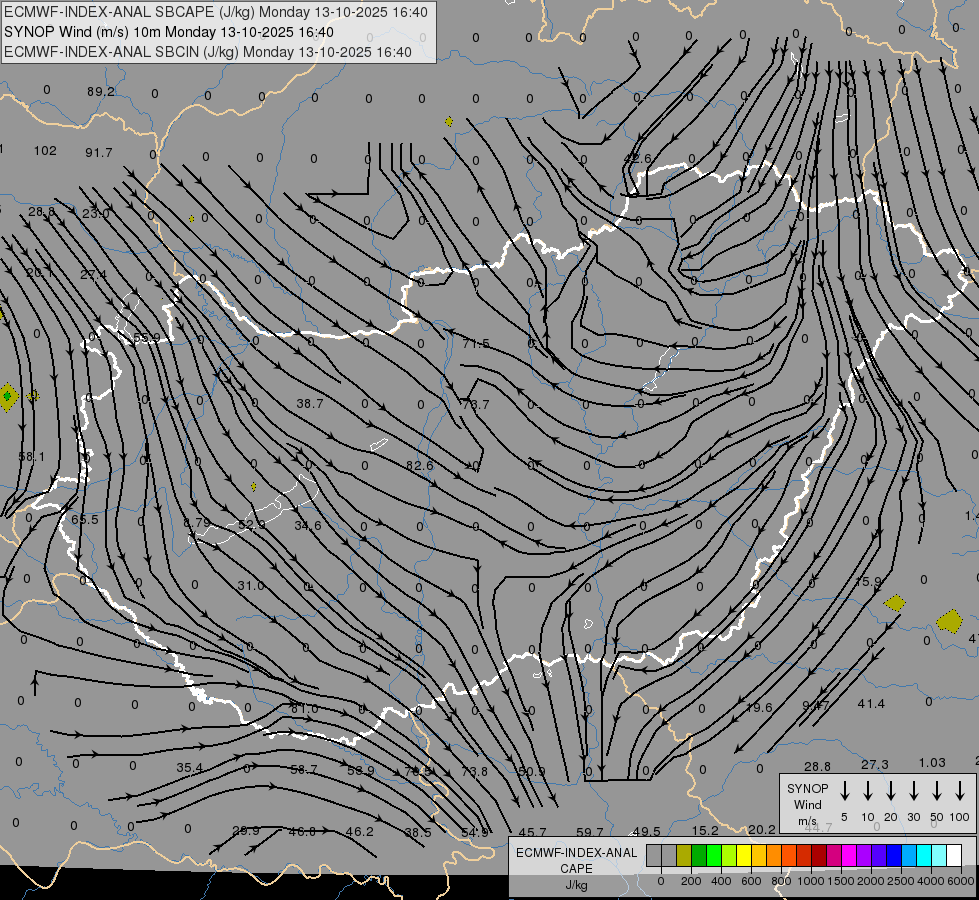Click the 58.7 value on the map
Screen dimensions: 979x900
[304, 769]
